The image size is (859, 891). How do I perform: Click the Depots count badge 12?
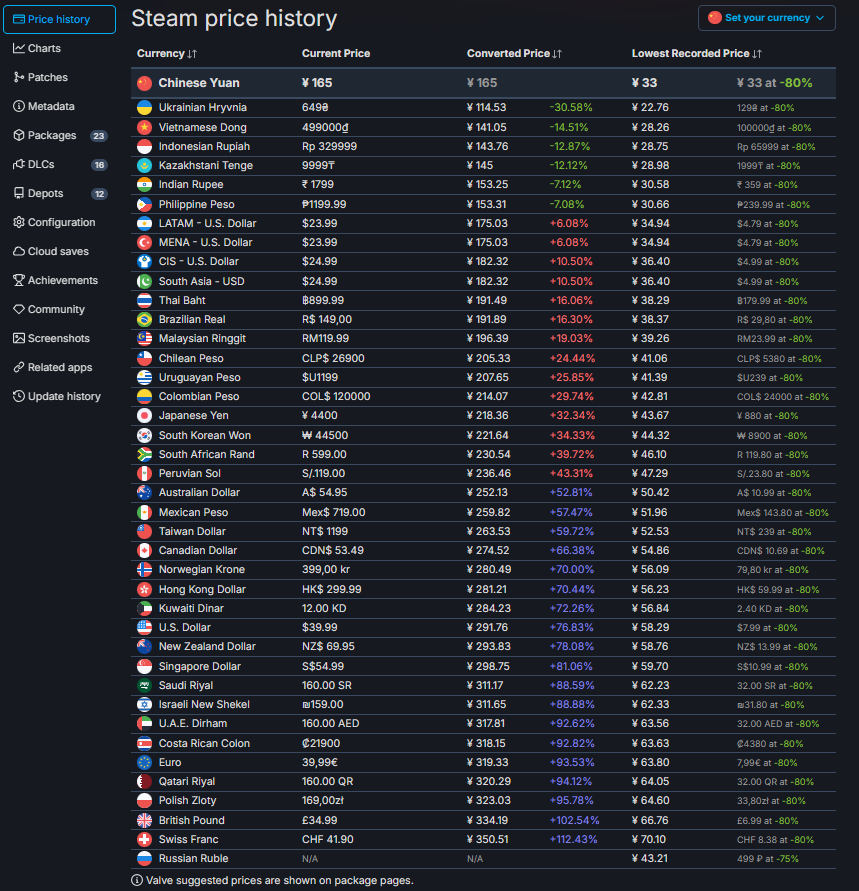99,194
